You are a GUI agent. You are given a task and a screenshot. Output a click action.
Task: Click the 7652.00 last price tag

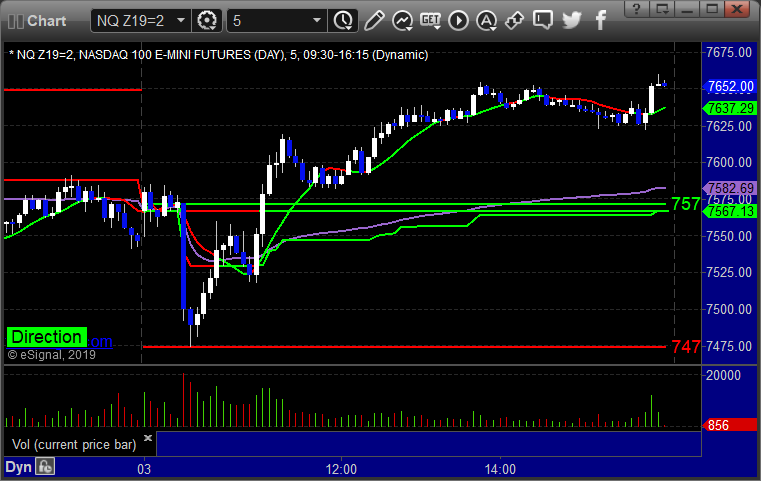730,86
